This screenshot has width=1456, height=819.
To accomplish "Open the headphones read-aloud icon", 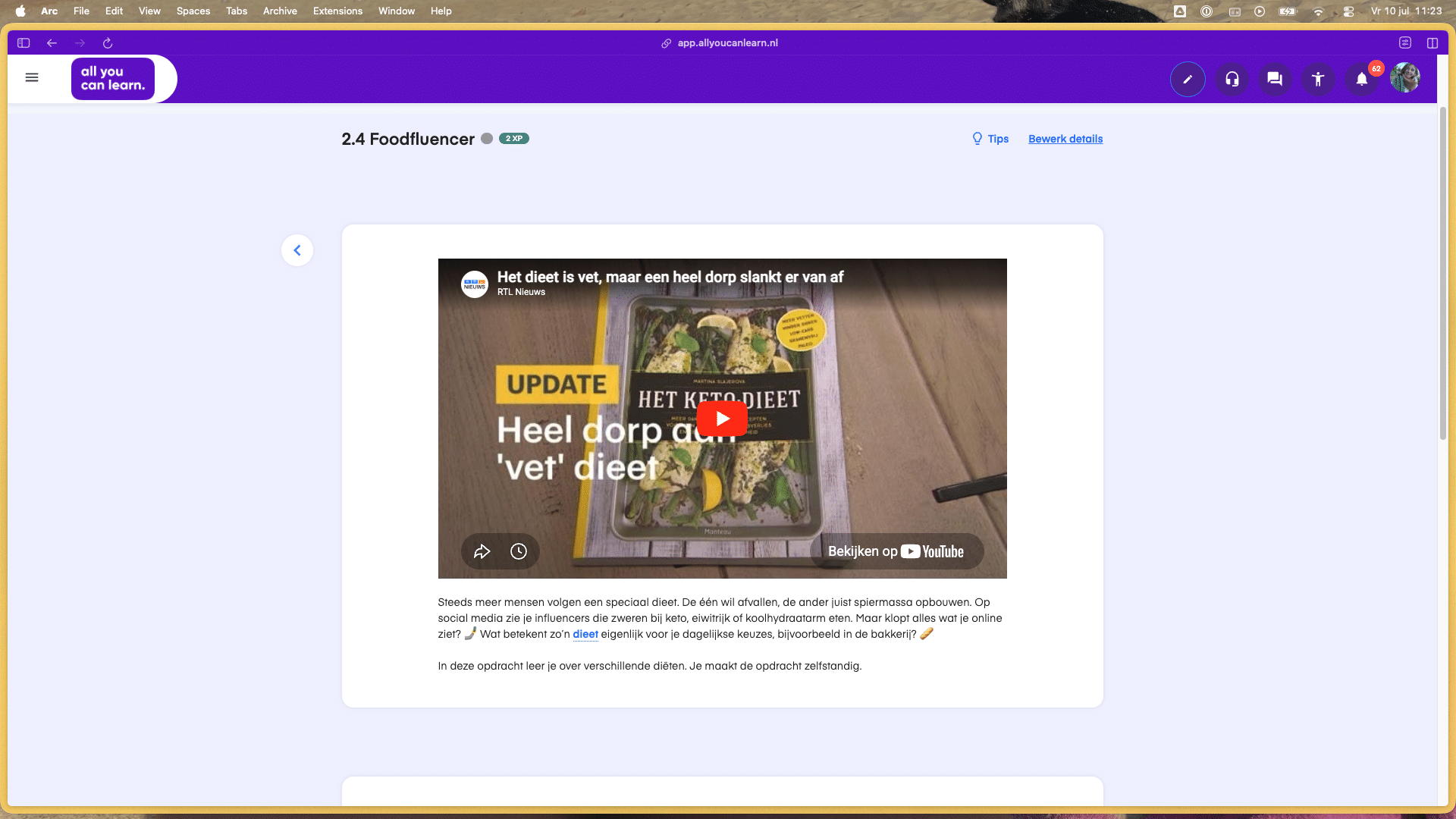I will pos(1232,79).
